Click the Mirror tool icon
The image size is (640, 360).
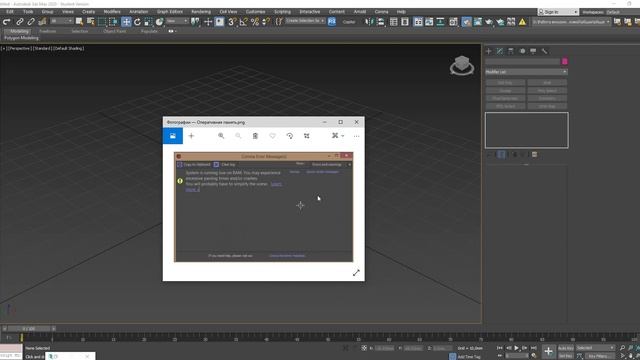[369, 22]
